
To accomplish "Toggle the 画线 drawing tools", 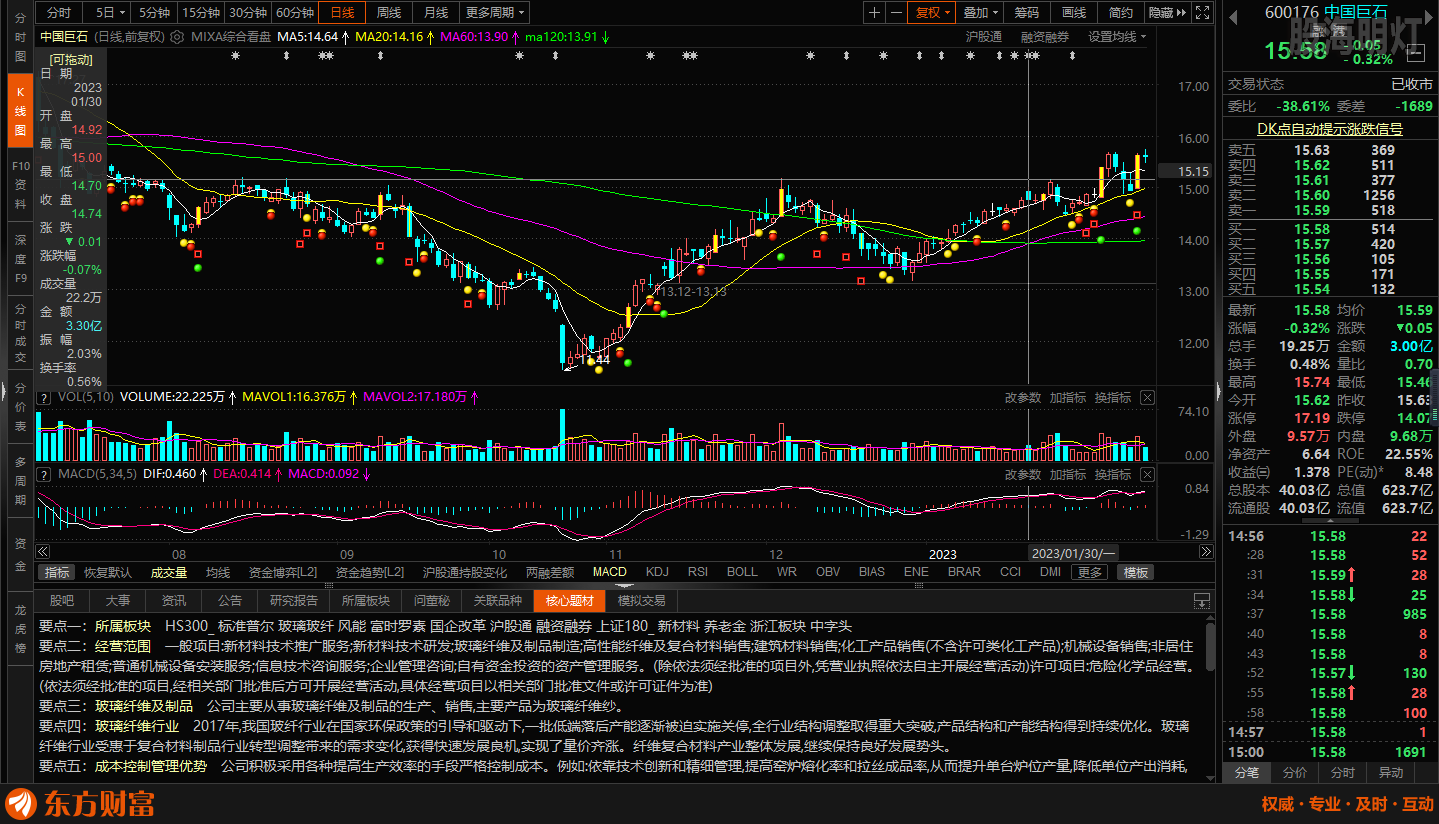I will click(x=1074, y=13).
